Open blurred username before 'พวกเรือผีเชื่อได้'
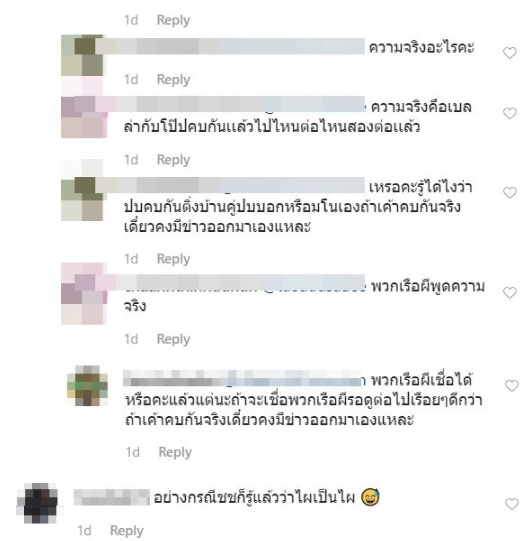 (244, 378)
